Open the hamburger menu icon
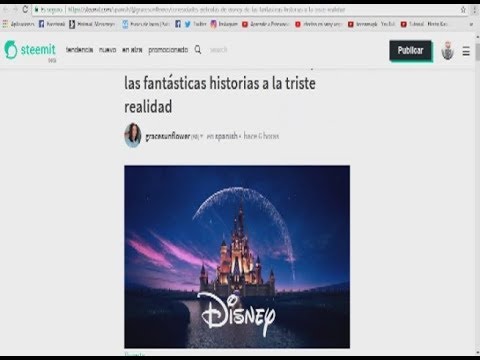The height and width of the screenshot is (360, 480). coord(466,51)
